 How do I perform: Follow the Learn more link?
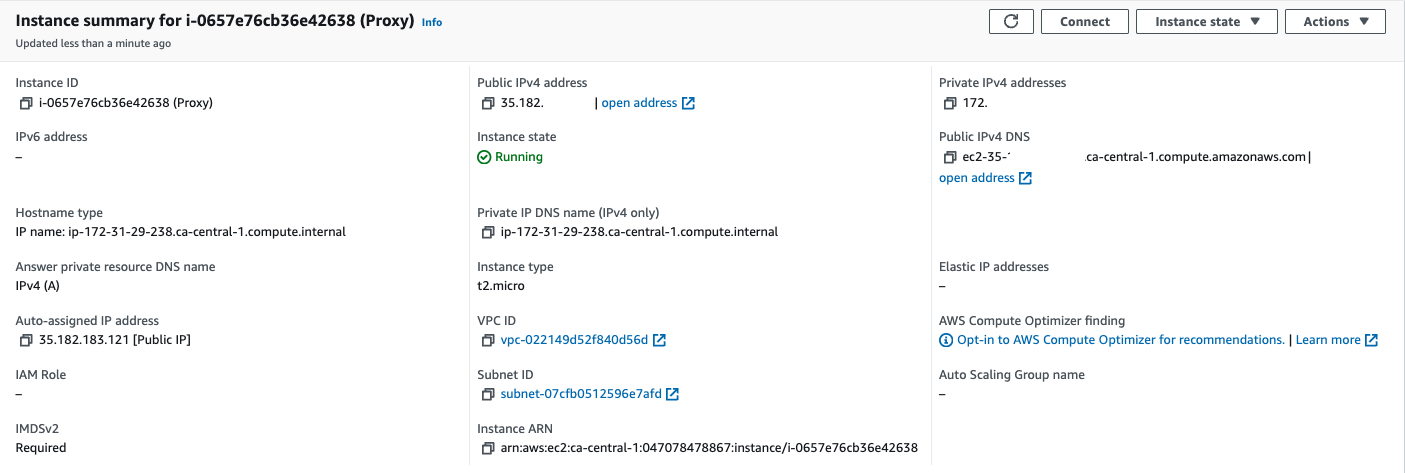point(1328,341)
